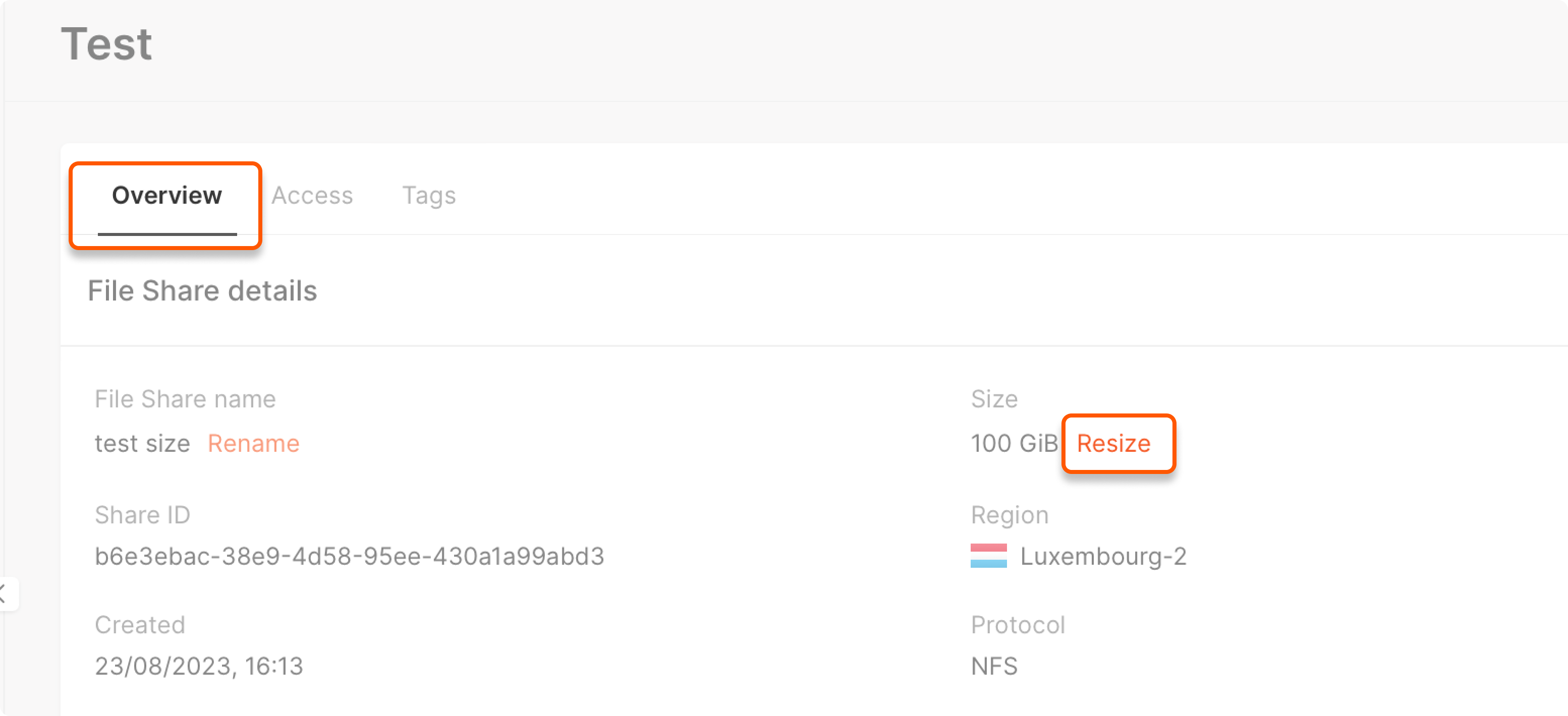Click the 'Region' field label

[1009, 515]
